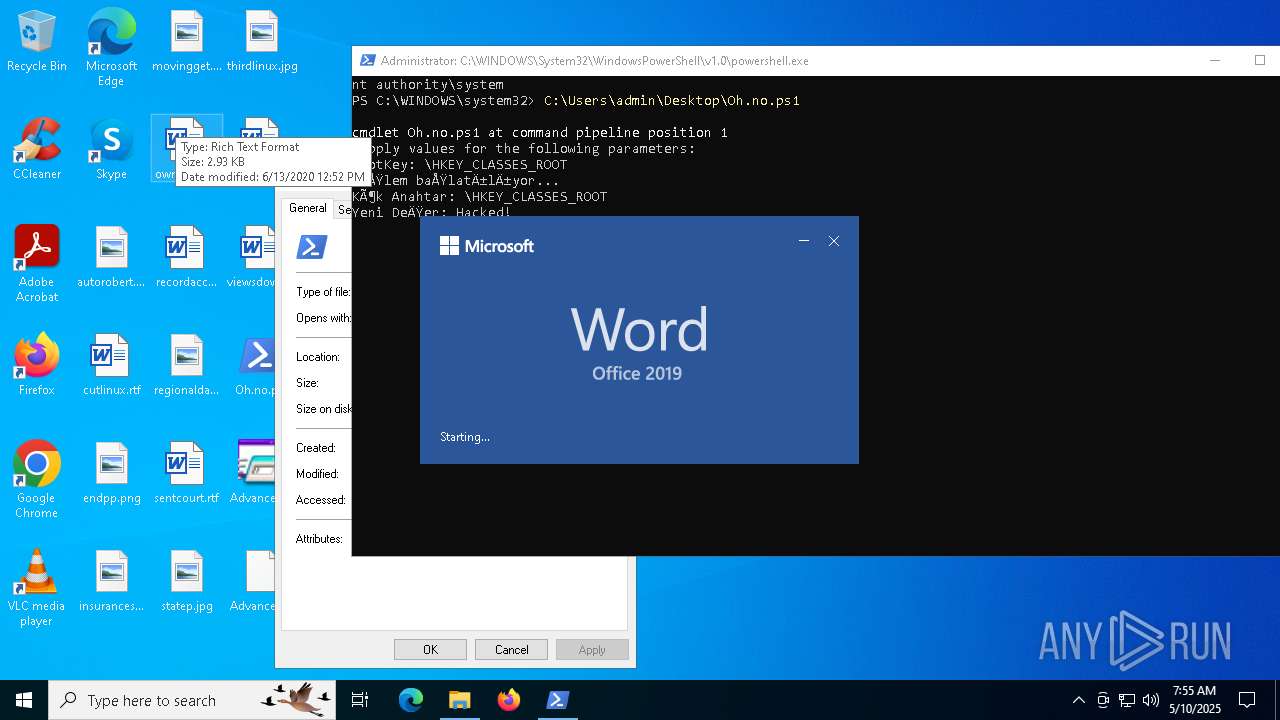The width and height of the screenshot is (1280, 720).
Task: Select the regionalda image file icon
Action: tap(186, 366)
